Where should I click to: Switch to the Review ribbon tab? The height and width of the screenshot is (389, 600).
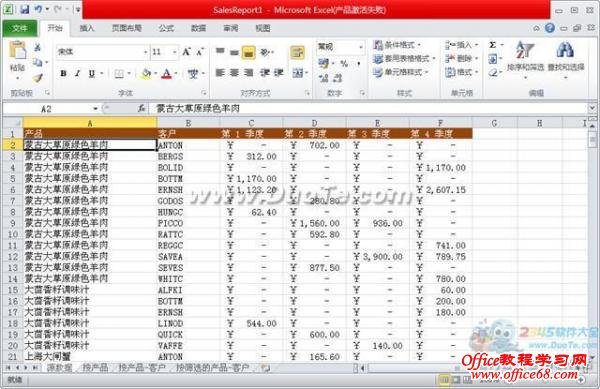(230, 28)
